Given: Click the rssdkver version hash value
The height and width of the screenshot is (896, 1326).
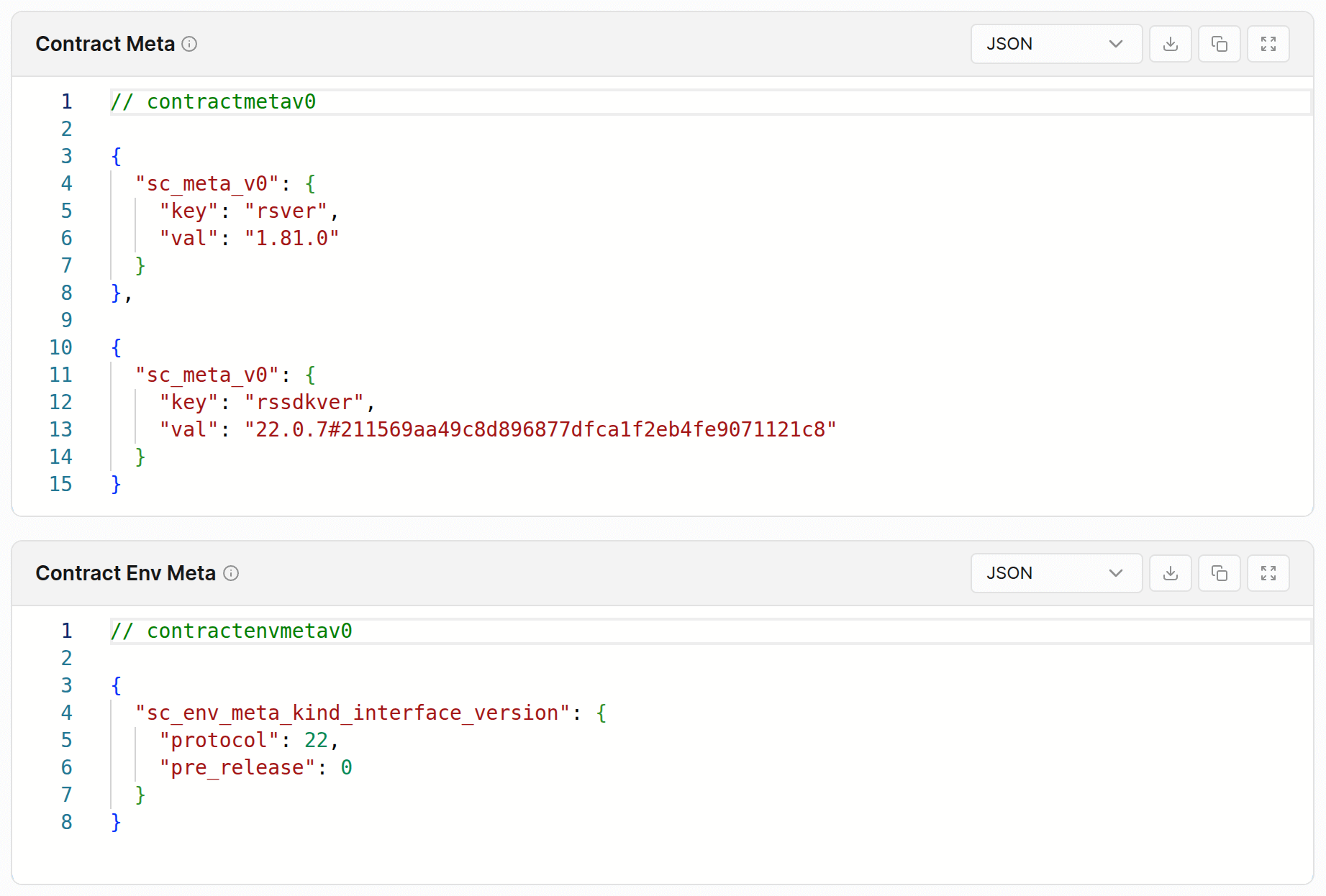Looking at the screenshot, I should 540,429.
